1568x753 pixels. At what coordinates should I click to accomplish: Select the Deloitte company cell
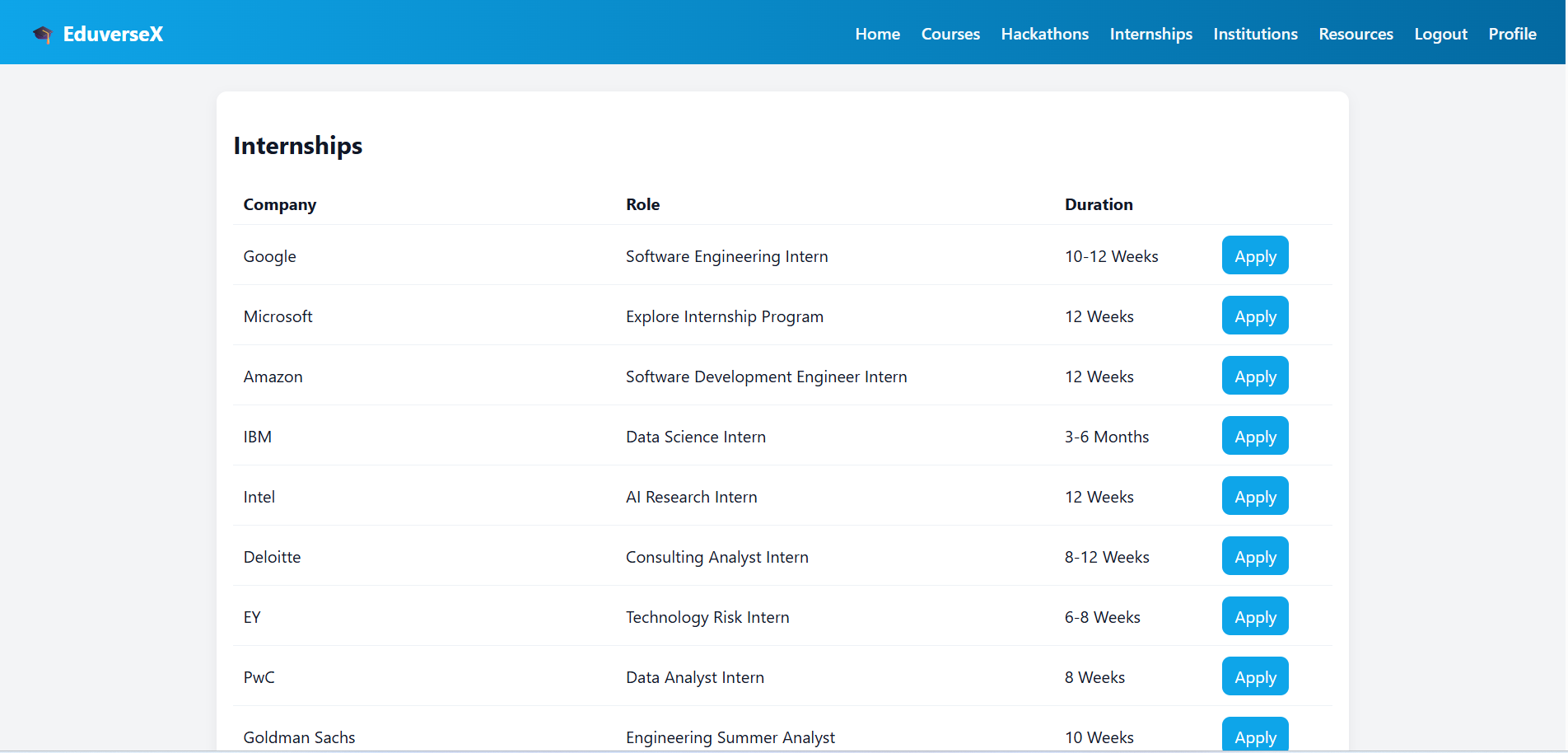click(273, 557)
